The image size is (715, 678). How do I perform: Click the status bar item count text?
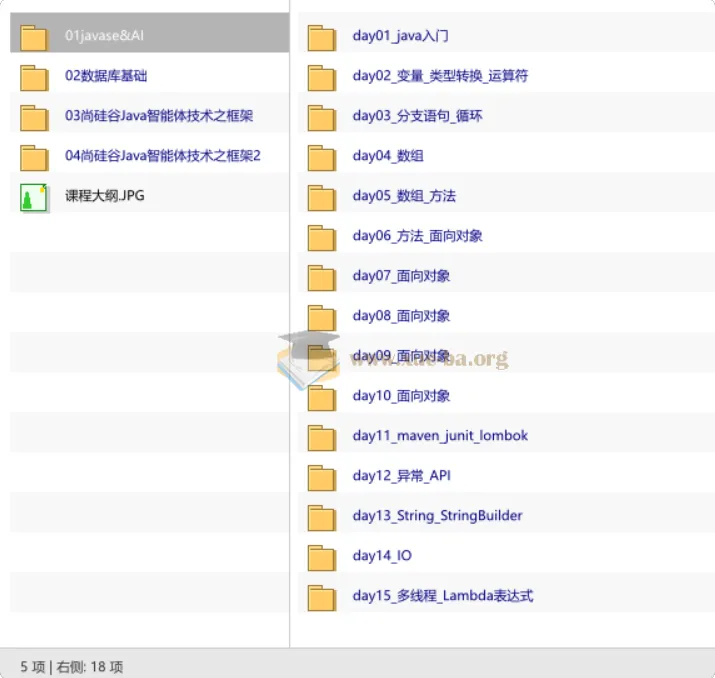[x=72, y=667]
